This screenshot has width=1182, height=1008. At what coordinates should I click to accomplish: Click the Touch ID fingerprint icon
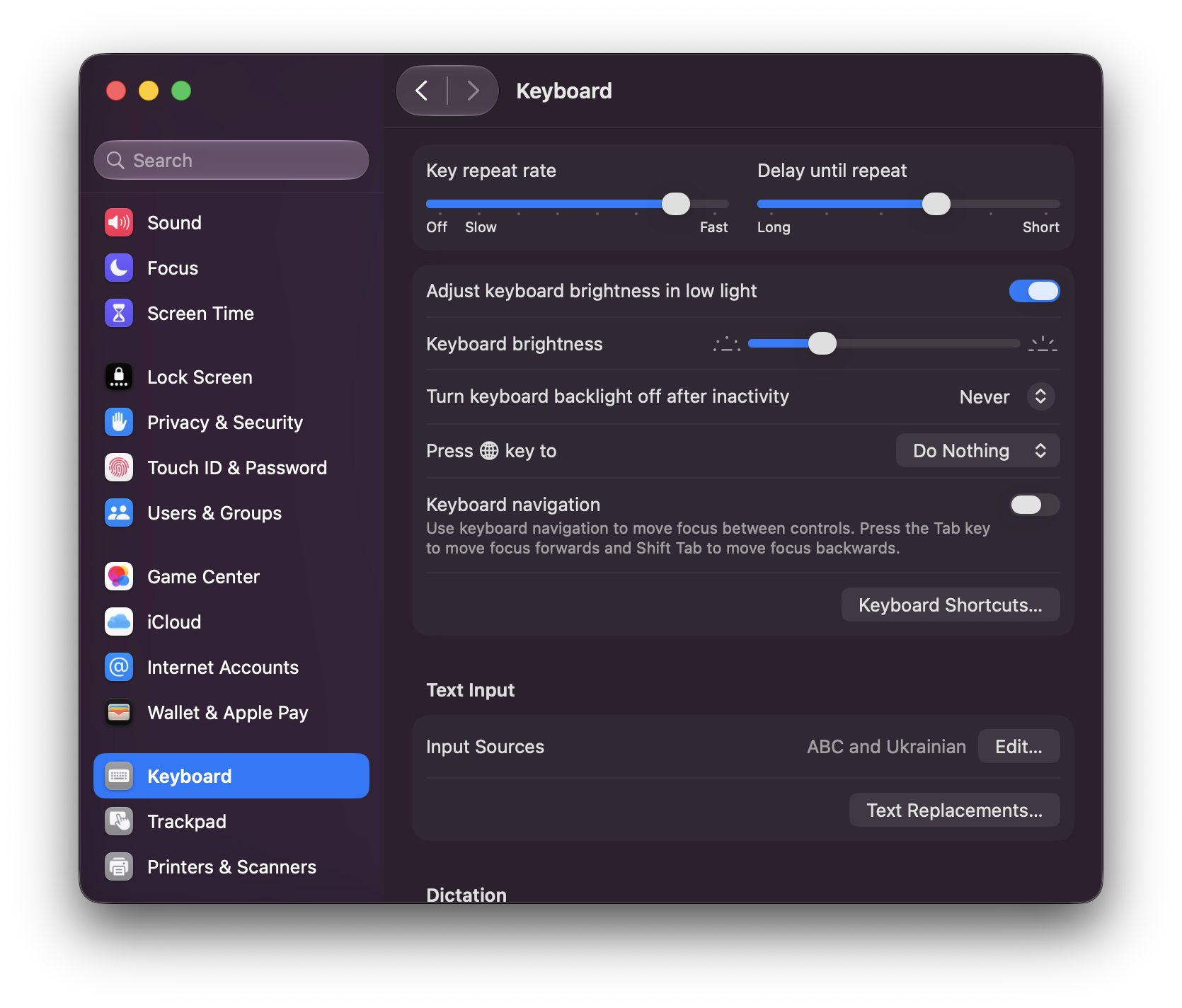[x=119, y=467]
